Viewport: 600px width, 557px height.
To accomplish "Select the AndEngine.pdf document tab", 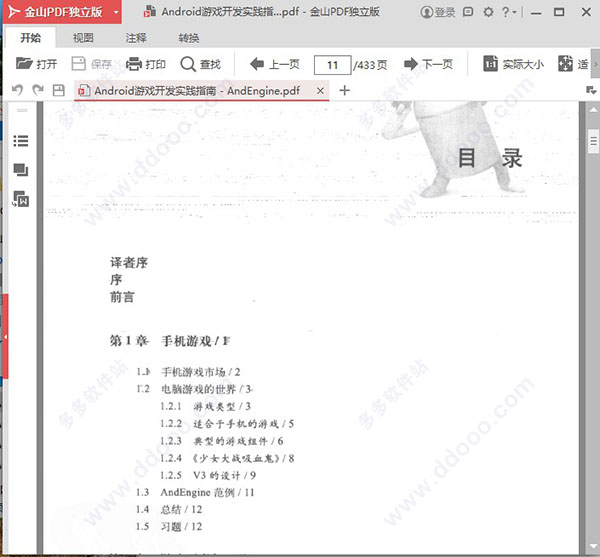I will tap(202, 91).
